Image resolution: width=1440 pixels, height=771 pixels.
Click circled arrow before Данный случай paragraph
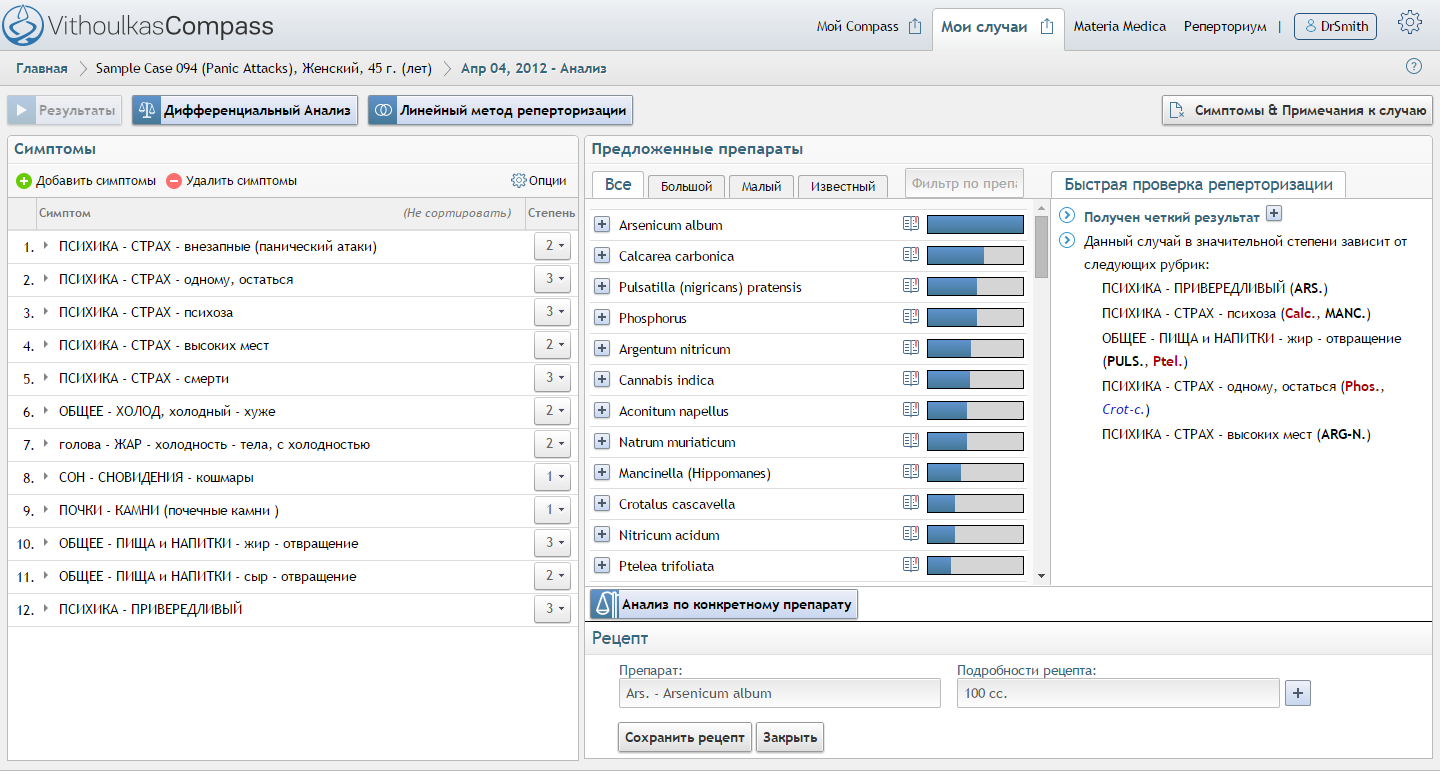pyautogui.click(x=1067, y=241)
